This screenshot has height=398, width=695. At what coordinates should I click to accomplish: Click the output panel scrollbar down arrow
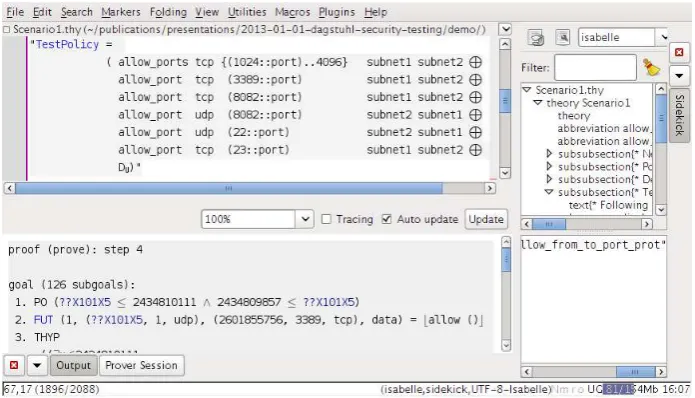506,345
